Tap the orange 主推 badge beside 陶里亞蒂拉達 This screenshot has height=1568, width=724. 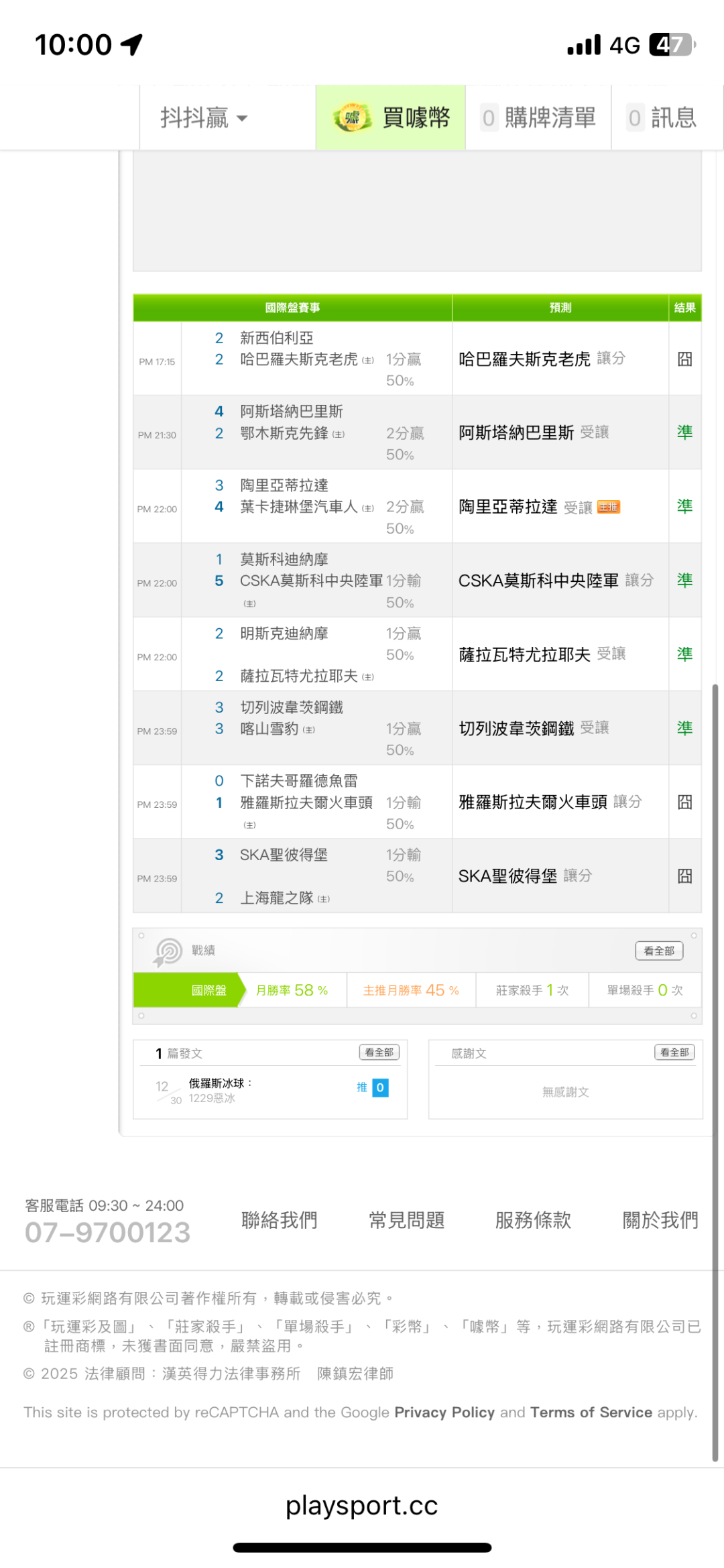[609, 507]
